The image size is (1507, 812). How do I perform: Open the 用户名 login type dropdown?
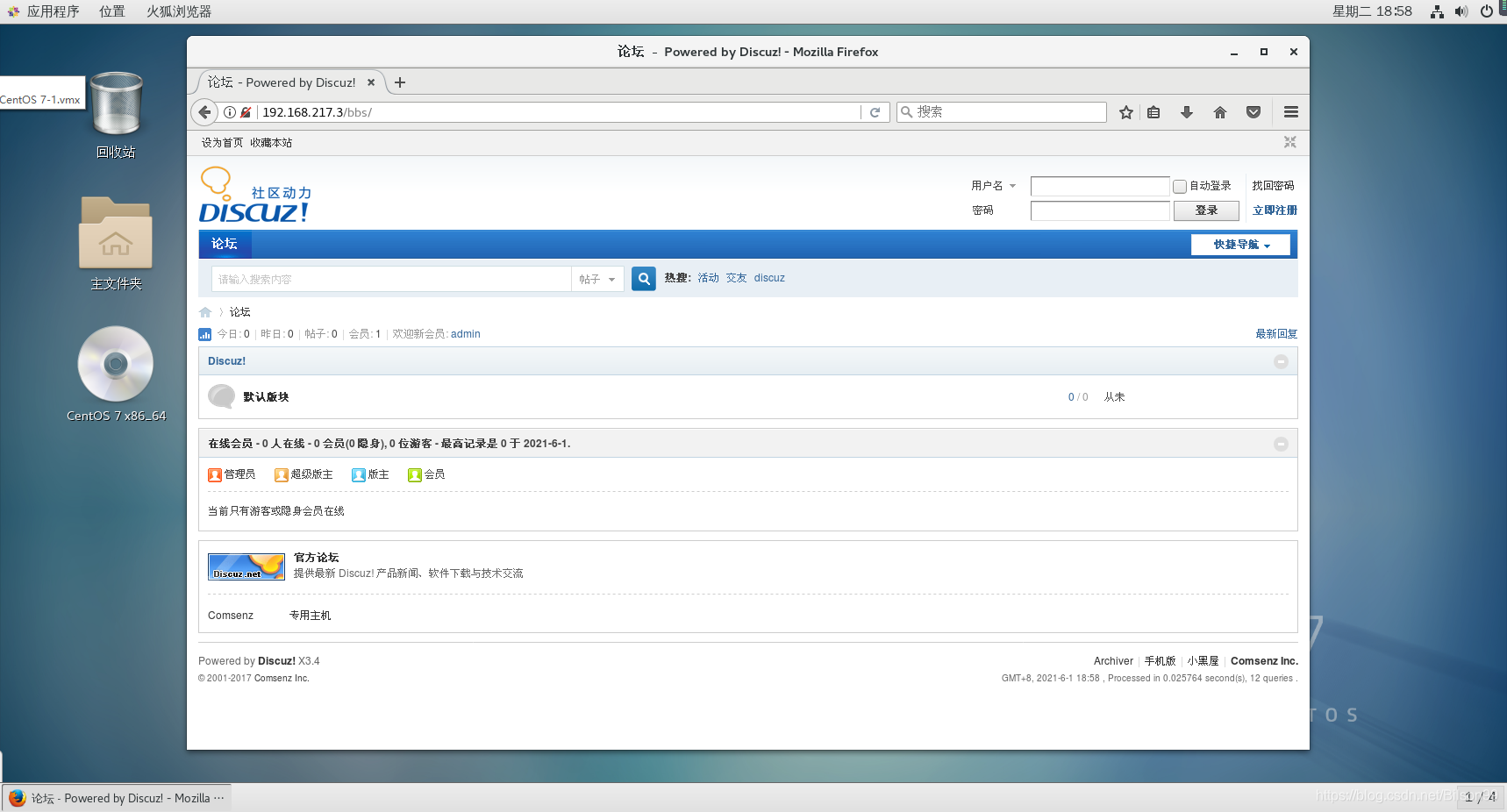coord(994,186)
